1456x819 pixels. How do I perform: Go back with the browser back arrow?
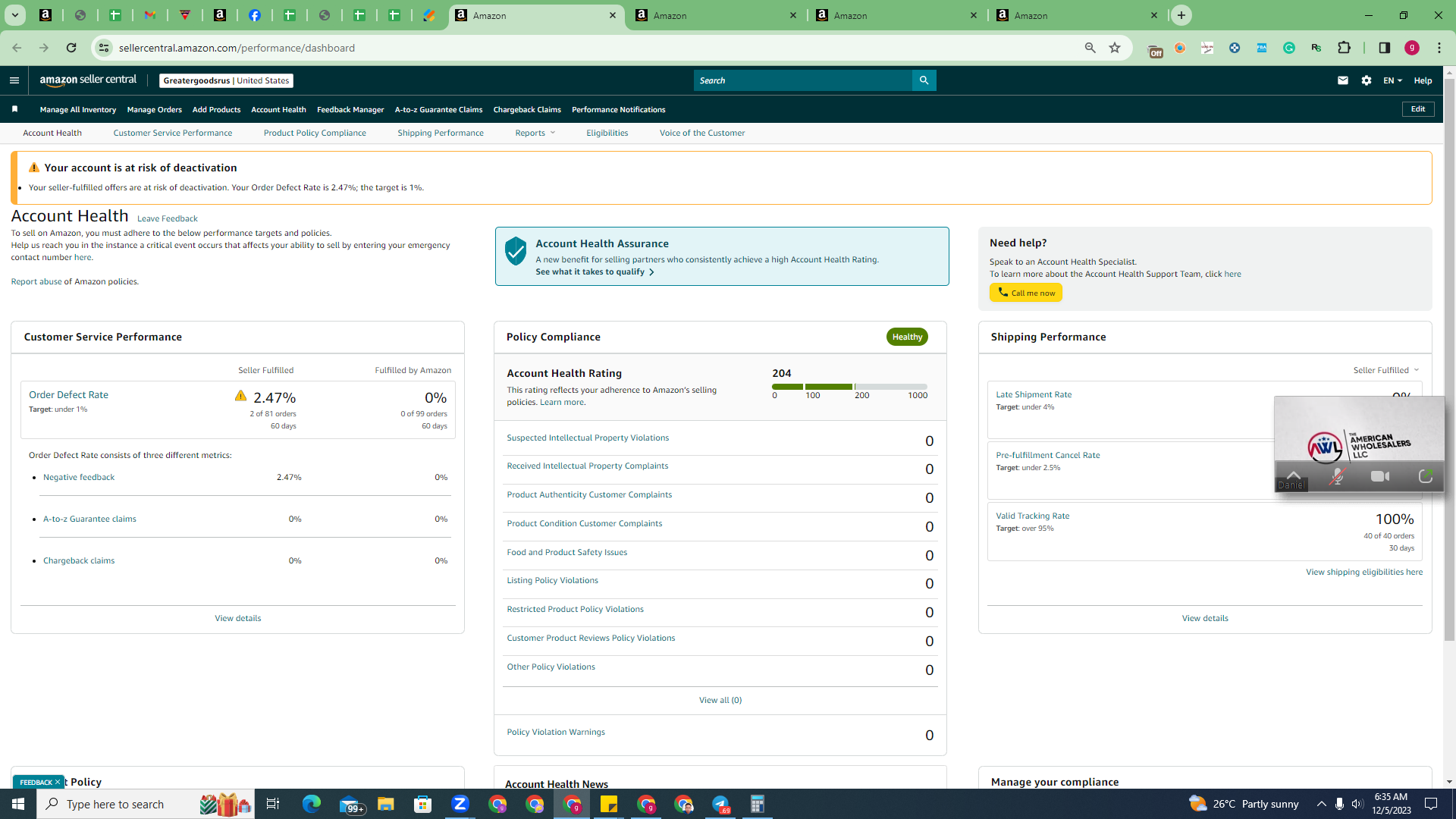tap(17, 48)
